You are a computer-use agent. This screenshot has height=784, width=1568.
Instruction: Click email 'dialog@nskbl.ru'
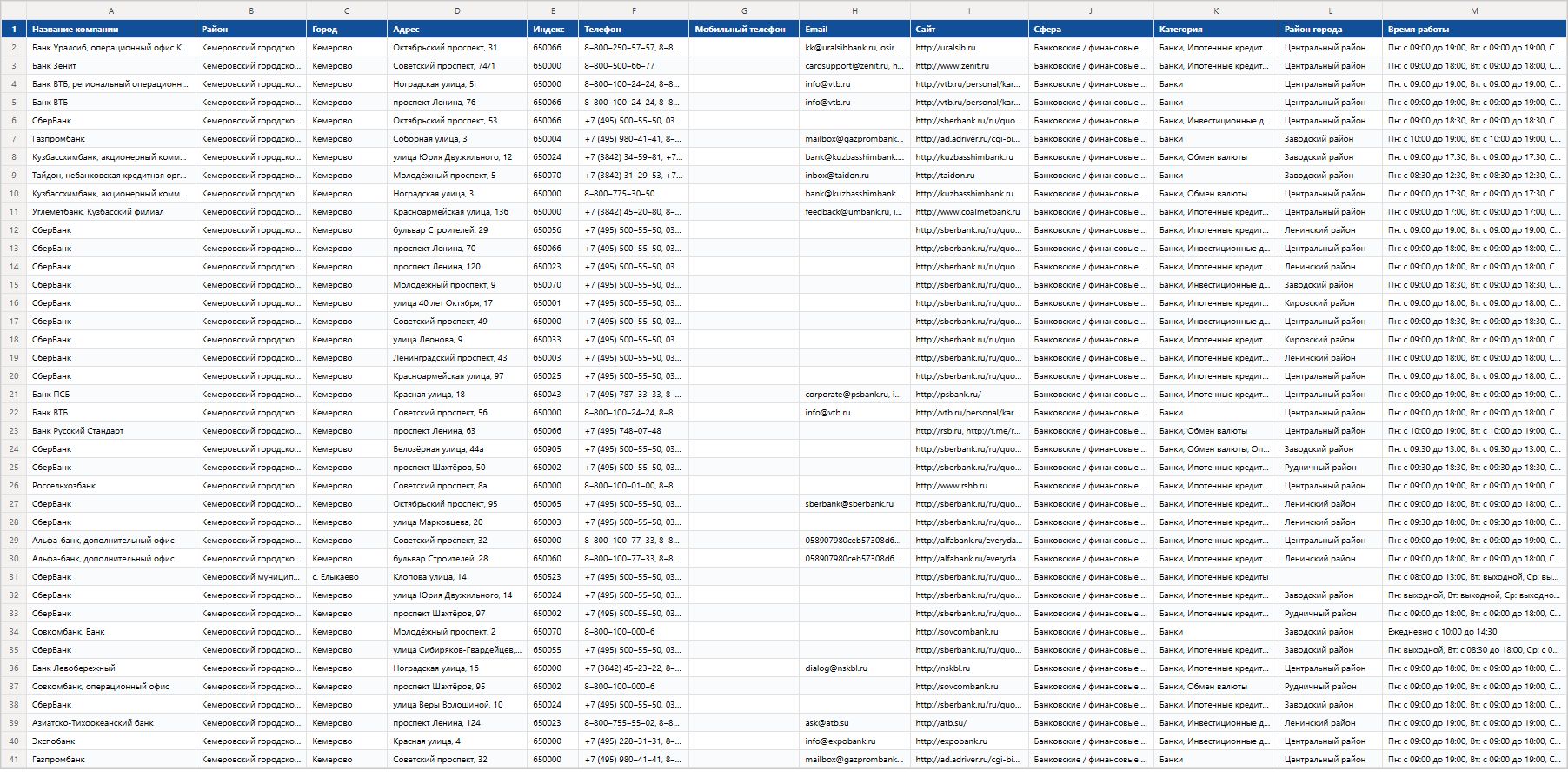[854, 668]
